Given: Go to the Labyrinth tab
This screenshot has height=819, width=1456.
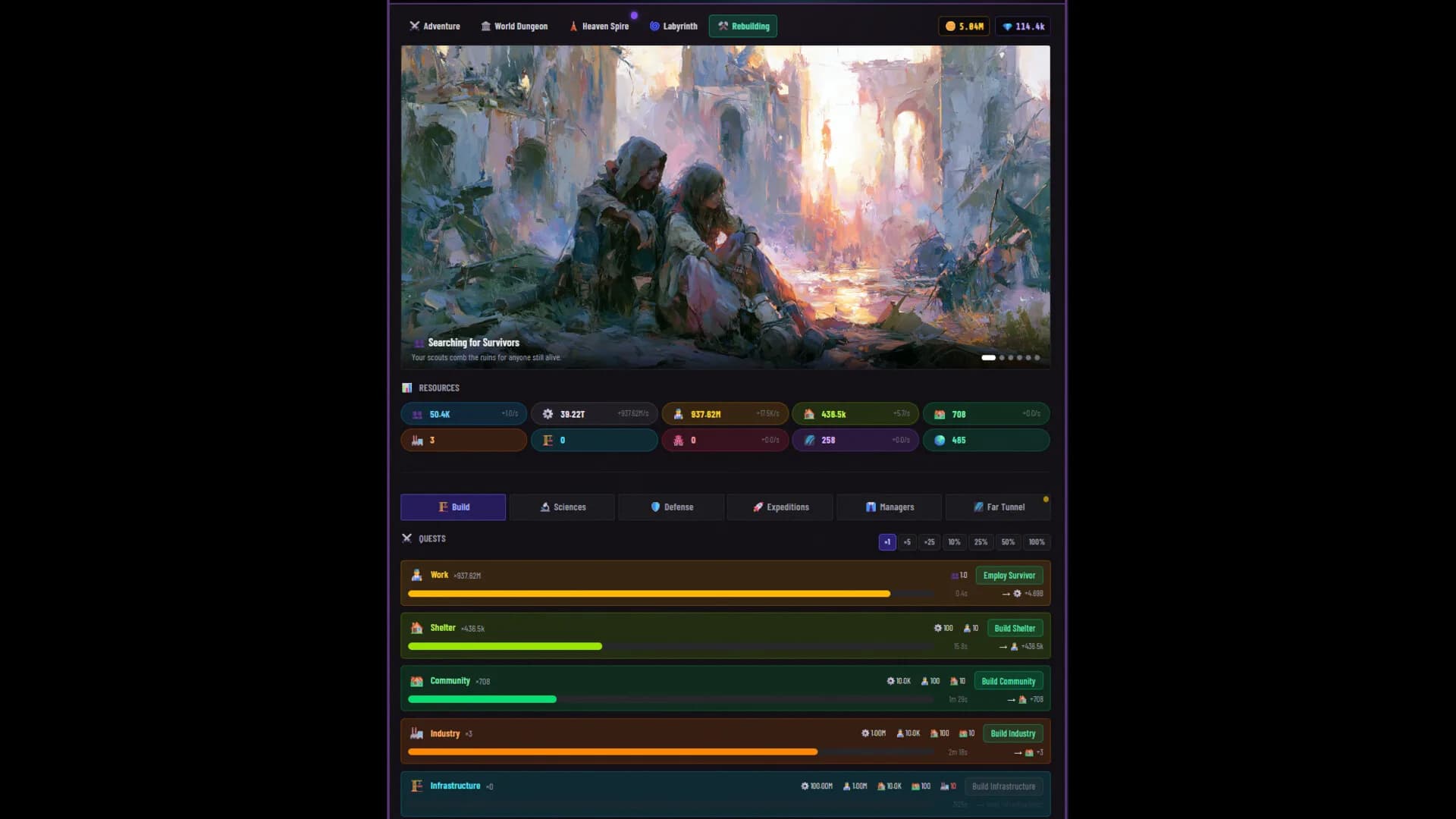Looking at the screenshot, I should pos(673,26).
